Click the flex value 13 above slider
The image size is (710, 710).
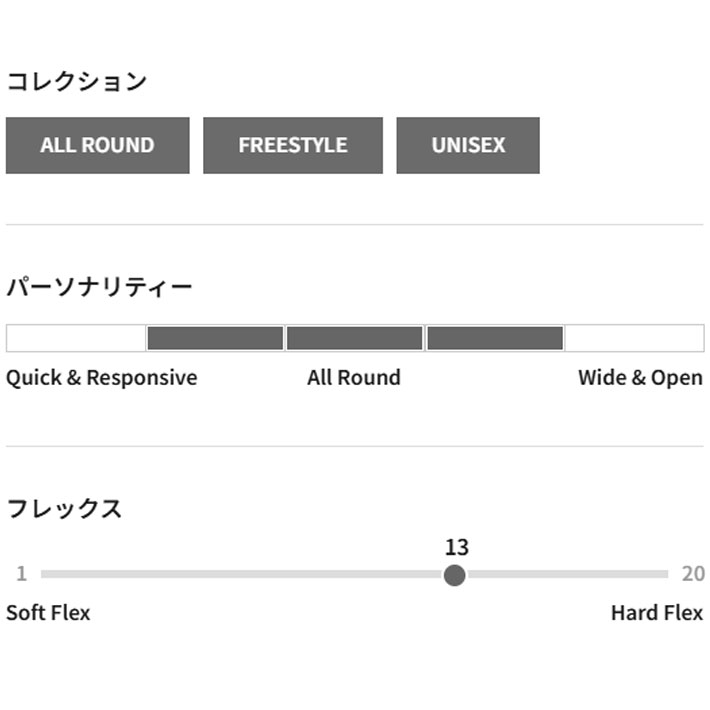[x=456, y=547]
